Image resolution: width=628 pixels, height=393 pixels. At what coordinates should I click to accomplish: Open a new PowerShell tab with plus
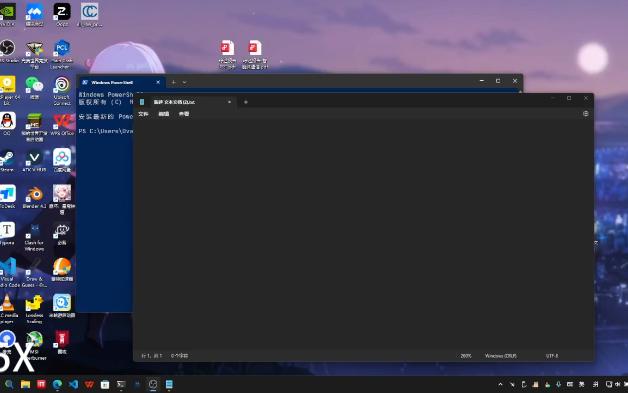coord(173,82)
